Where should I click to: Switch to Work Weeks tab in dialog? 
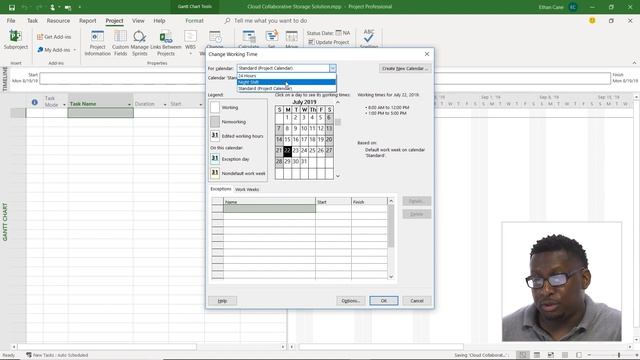click(x=247, y=189)
